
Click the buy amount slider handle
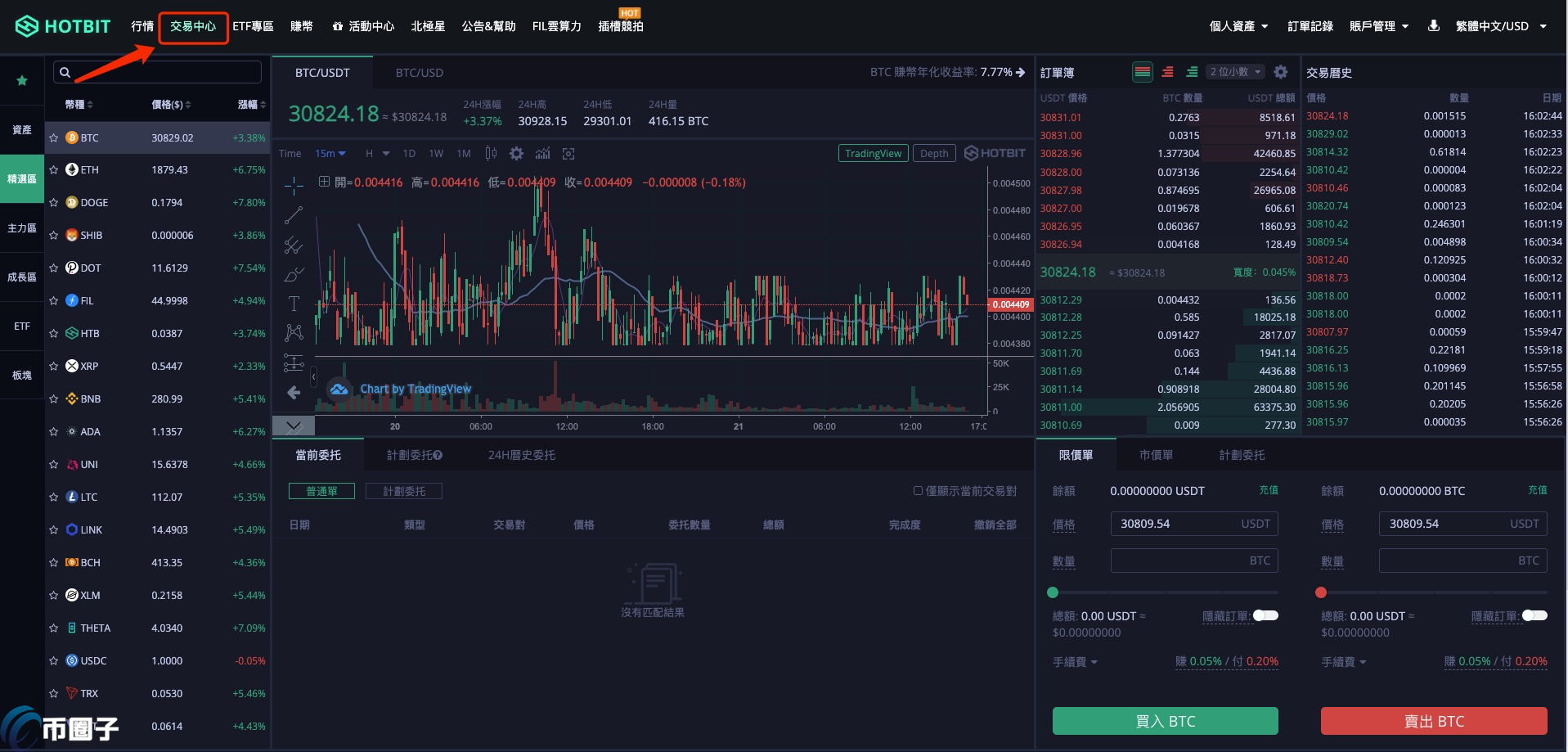pyautogui.click(x=1053, y=592)
